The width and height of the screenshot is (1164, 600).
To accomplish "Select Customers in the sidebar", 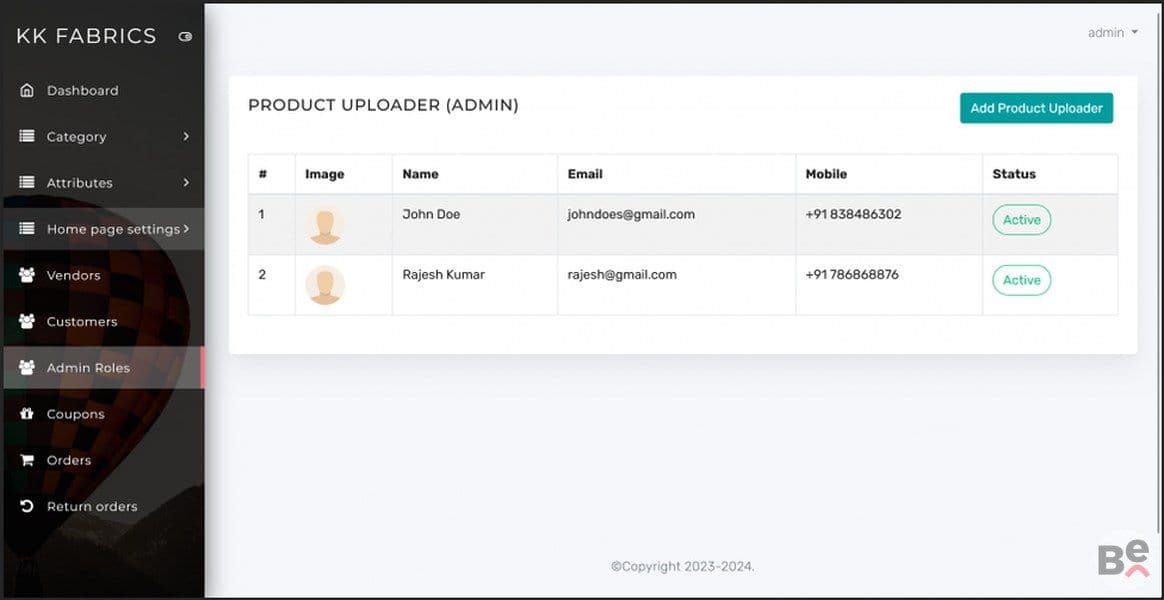I will point(102,322).
